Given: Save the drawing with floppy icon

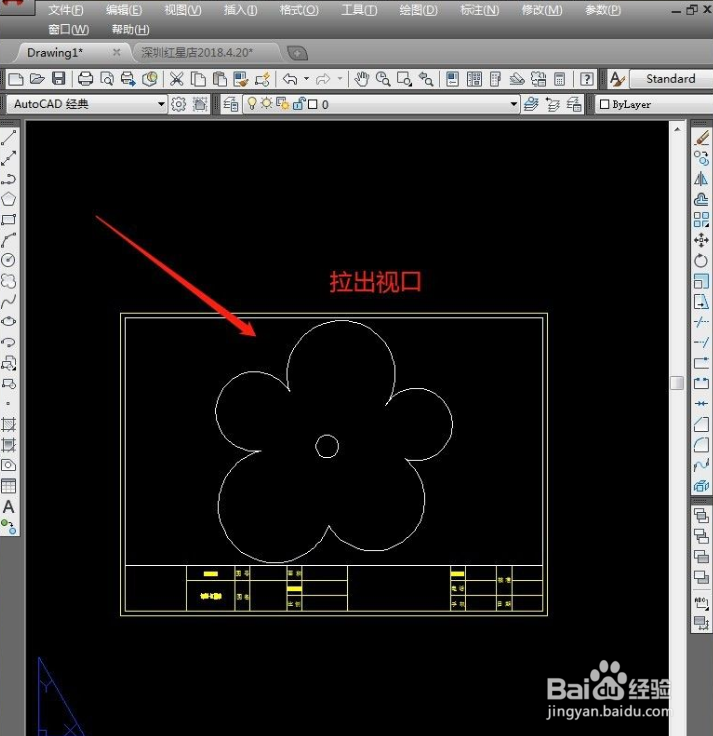Looking at the screenshot, I should tap(59, 79).
